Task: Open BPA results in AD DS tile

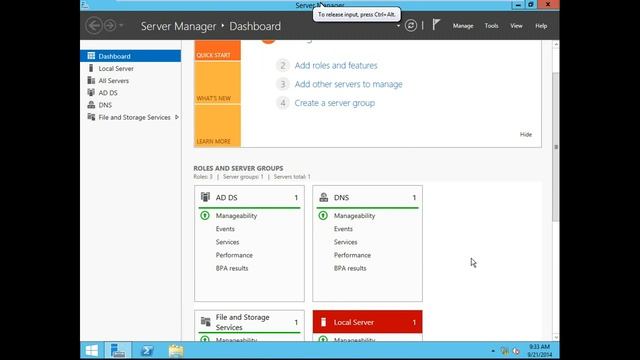Action: pos(232,268)
